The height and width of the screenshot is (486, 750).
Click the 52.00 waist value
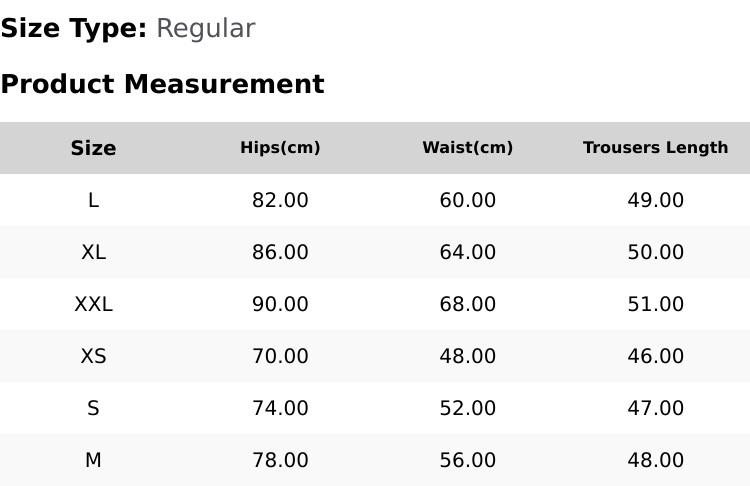(467, 409)
